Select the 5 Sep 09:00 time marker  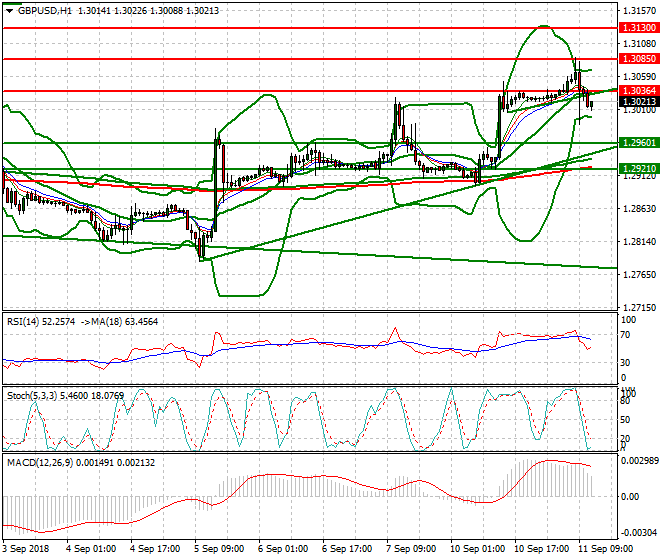coord(222,550)
